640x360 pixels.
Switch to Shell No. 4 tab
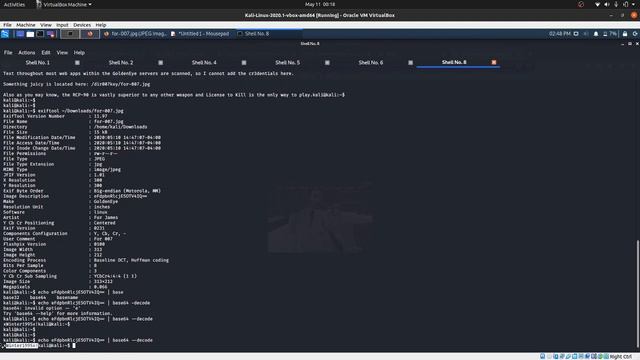point(204,62)
